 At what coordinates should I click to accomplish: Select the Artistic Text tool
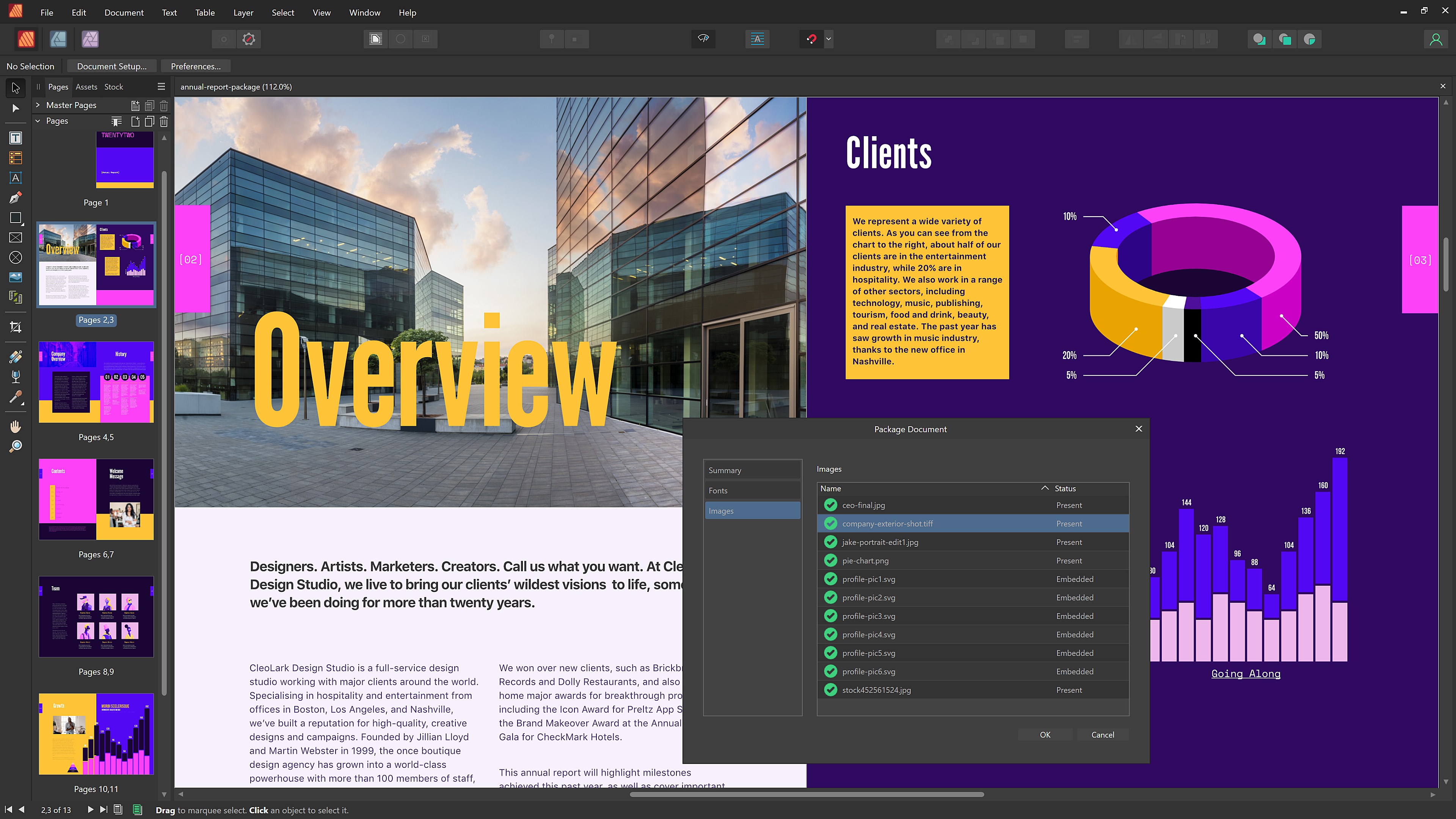tap(15, 177)
